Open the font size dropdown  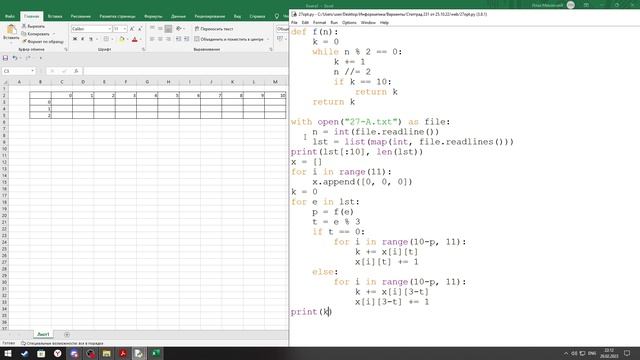[x=125, y=29]
